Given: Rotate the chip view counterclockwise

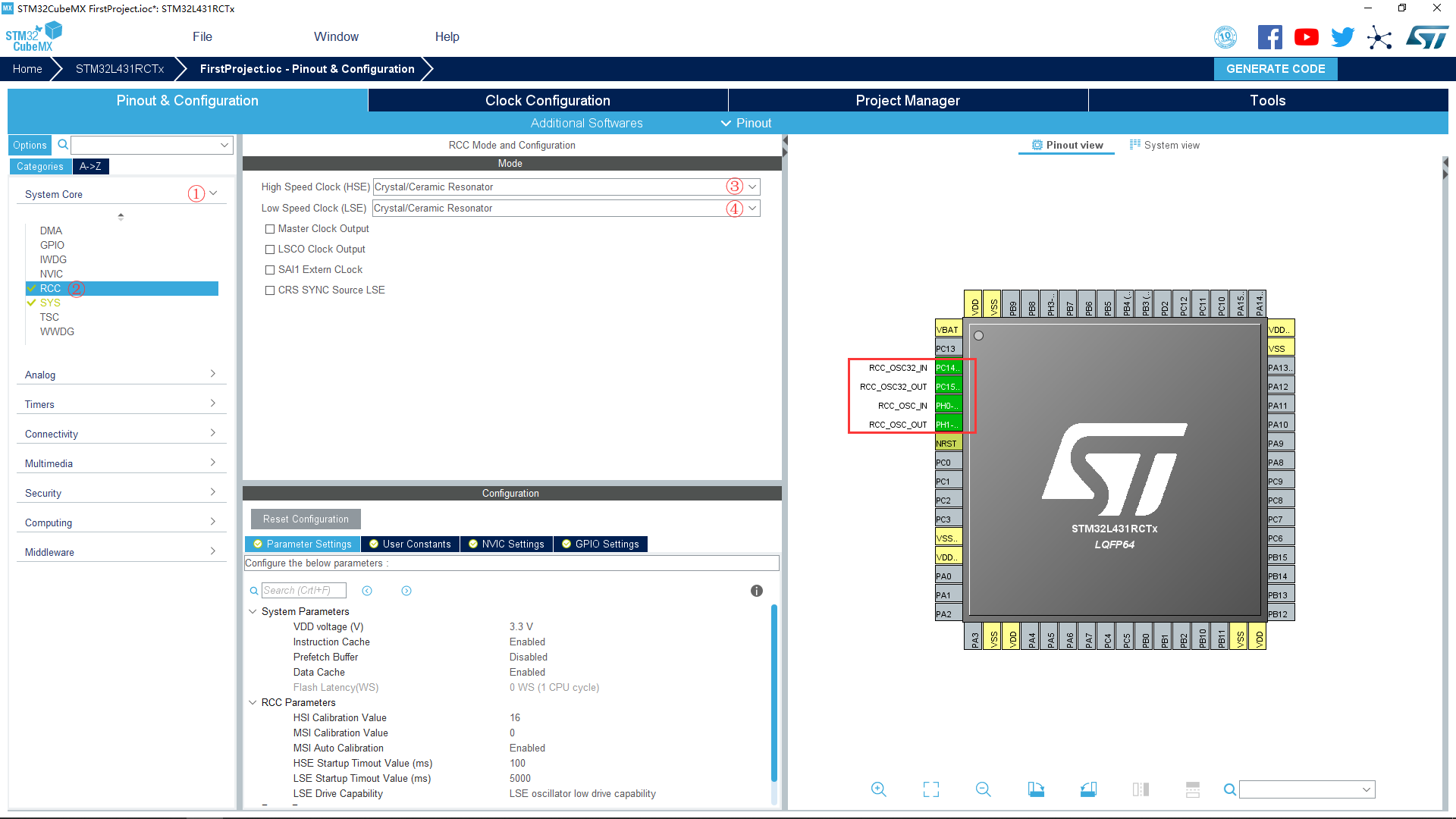Looking at the screenshot, I should 1088,789.
